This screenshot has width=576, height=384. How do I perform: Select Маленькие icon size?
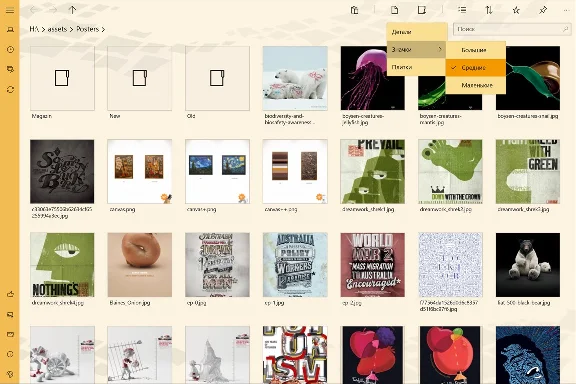[476, 85]
